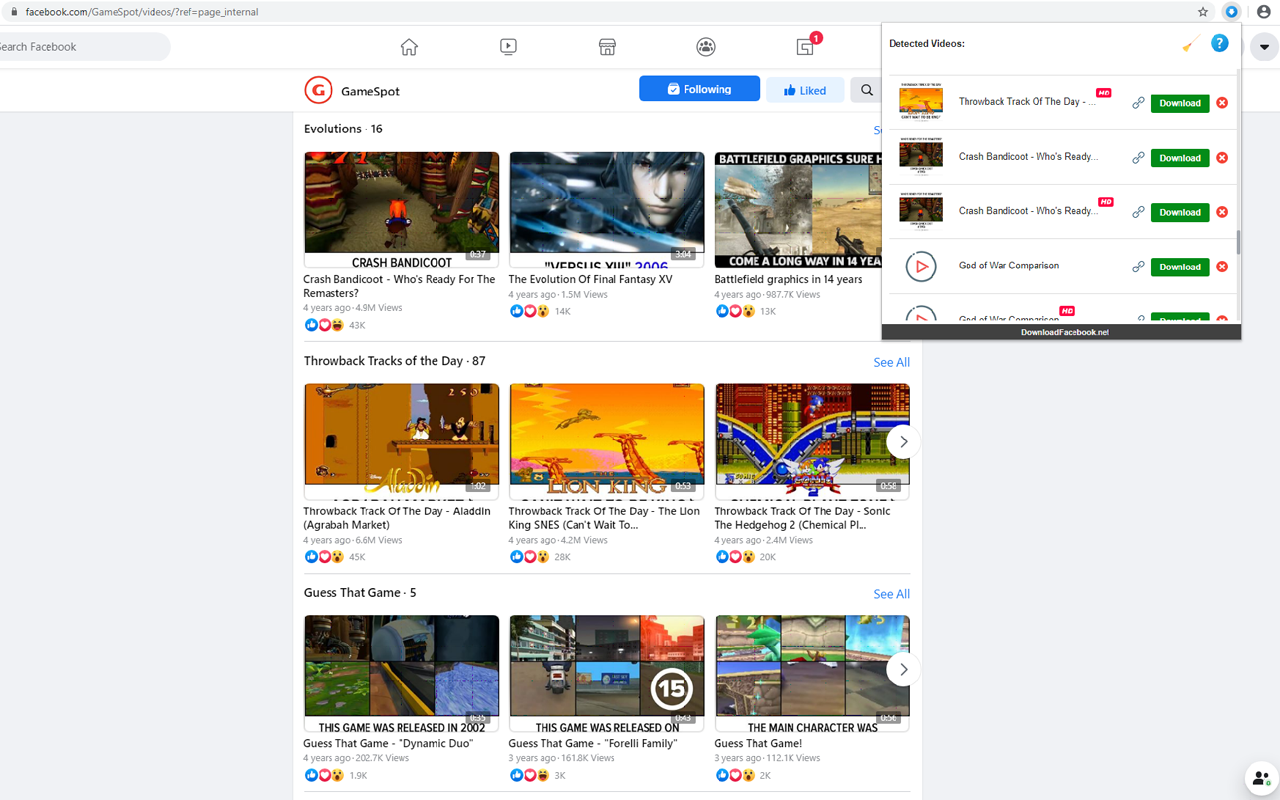This screenshot has width=1280, height=800.
Task: Remove fully visible God of War Comparison row
Action: pyautogui.click(x=1222, y=267)
